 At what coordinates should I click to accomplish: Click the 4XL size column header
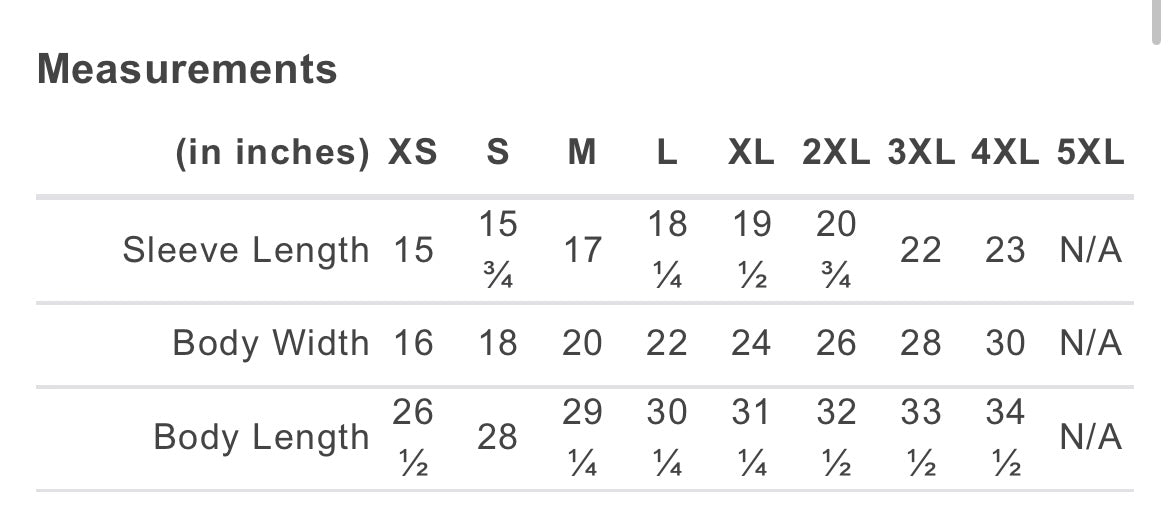(x=1005, y=153)
